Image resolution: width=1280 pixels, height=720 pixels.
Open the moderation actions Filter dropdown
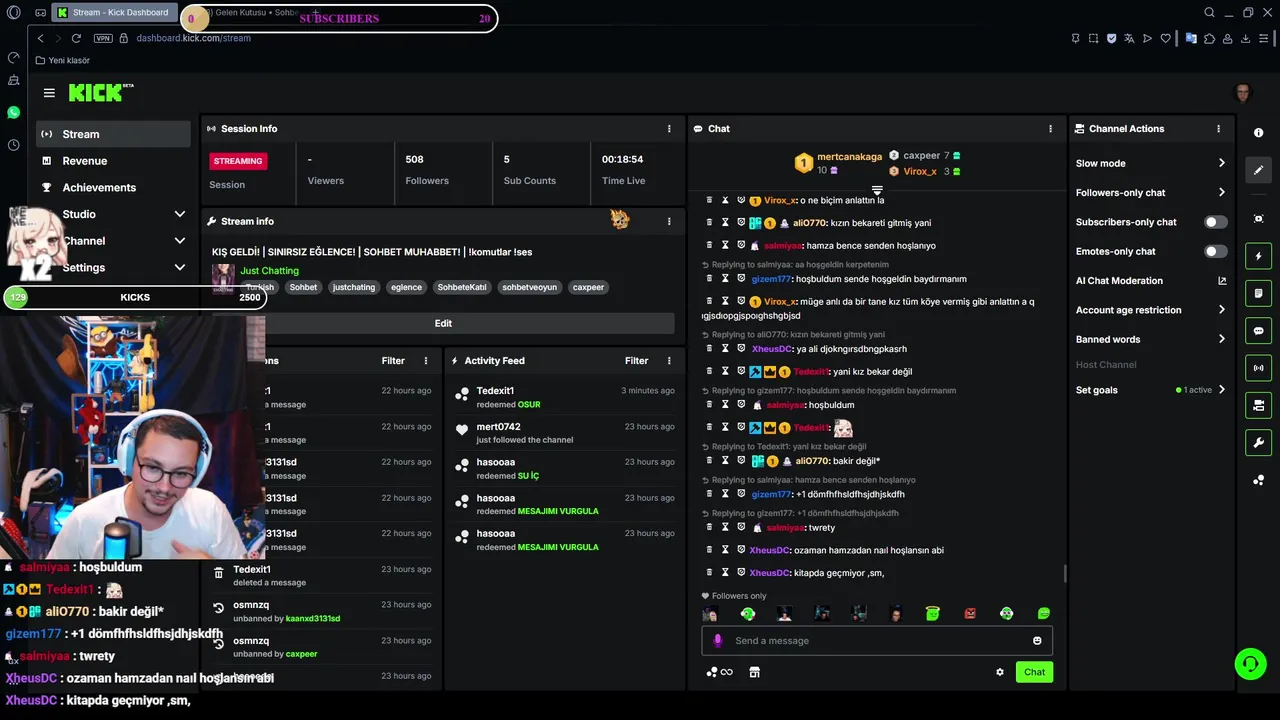pos(393,361)
